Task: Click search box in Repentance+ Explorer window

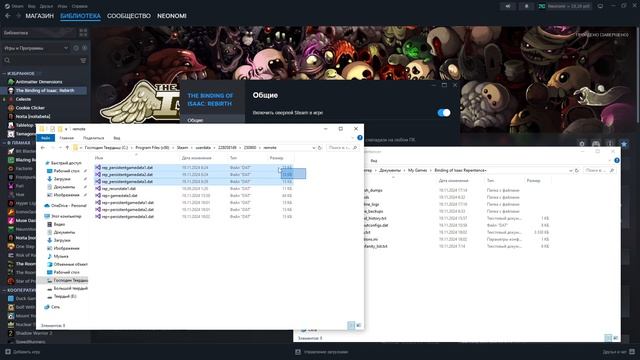Action: tap(600, 170)
